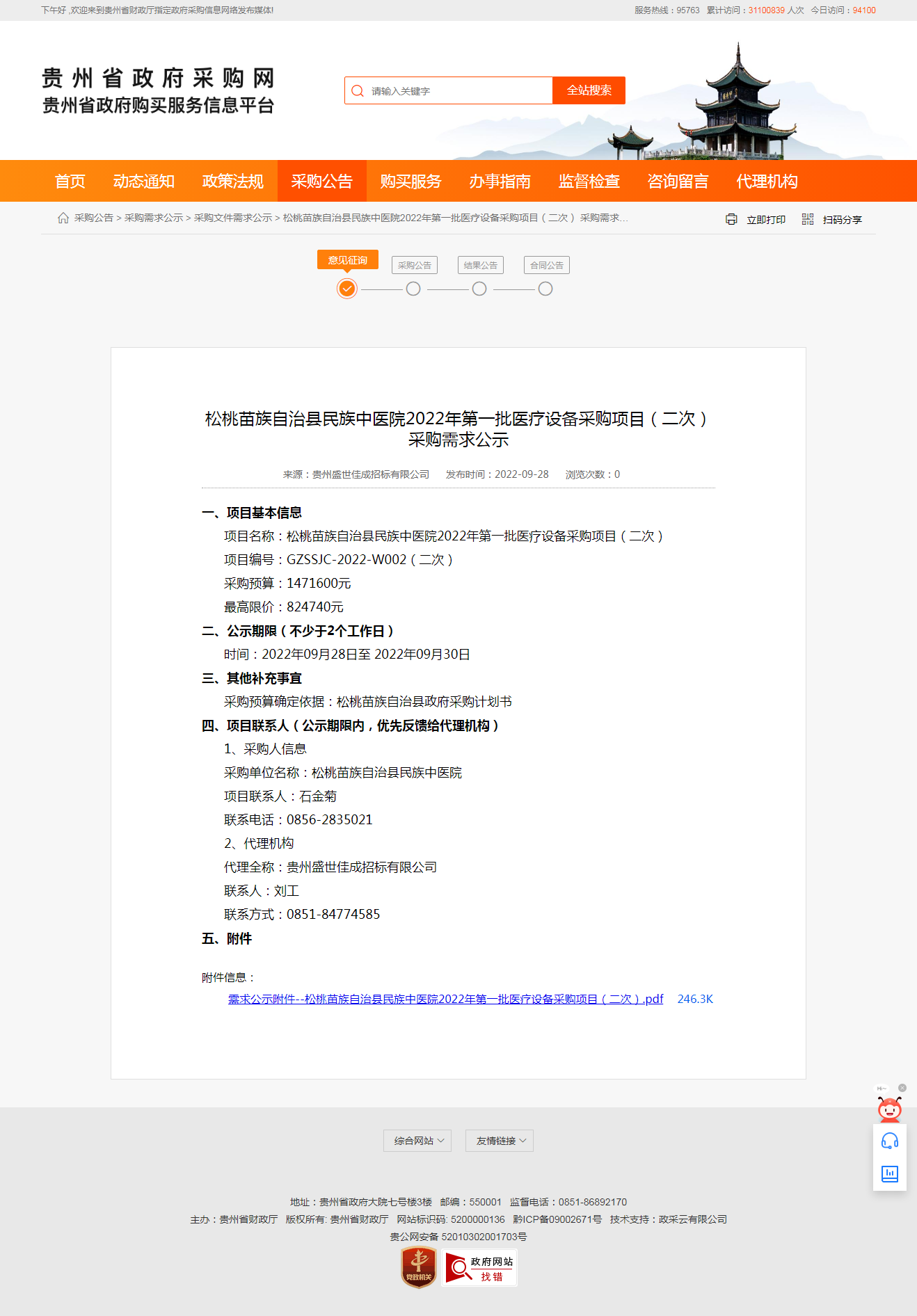Image resolution: width=917 pixels, height=1316 pixels.
Task: Click 立即打印 link
Action: pyautogui.click(x=766, y=220)
